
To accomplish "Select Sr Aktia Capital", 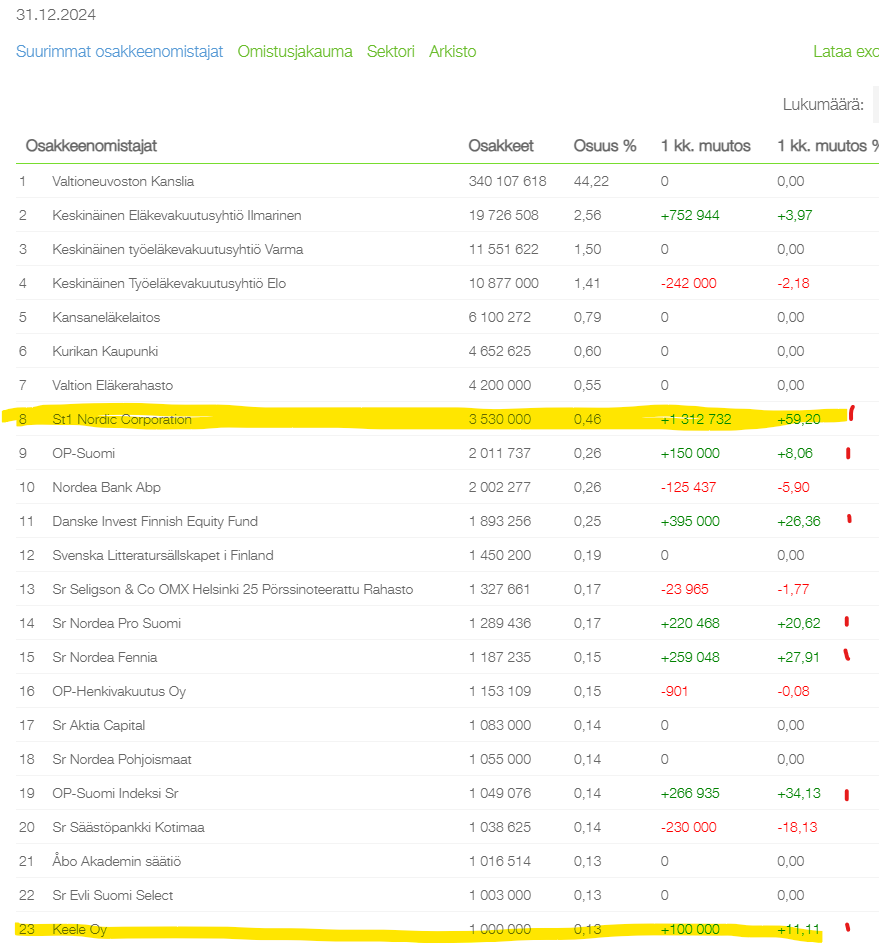I will [99, 725].
